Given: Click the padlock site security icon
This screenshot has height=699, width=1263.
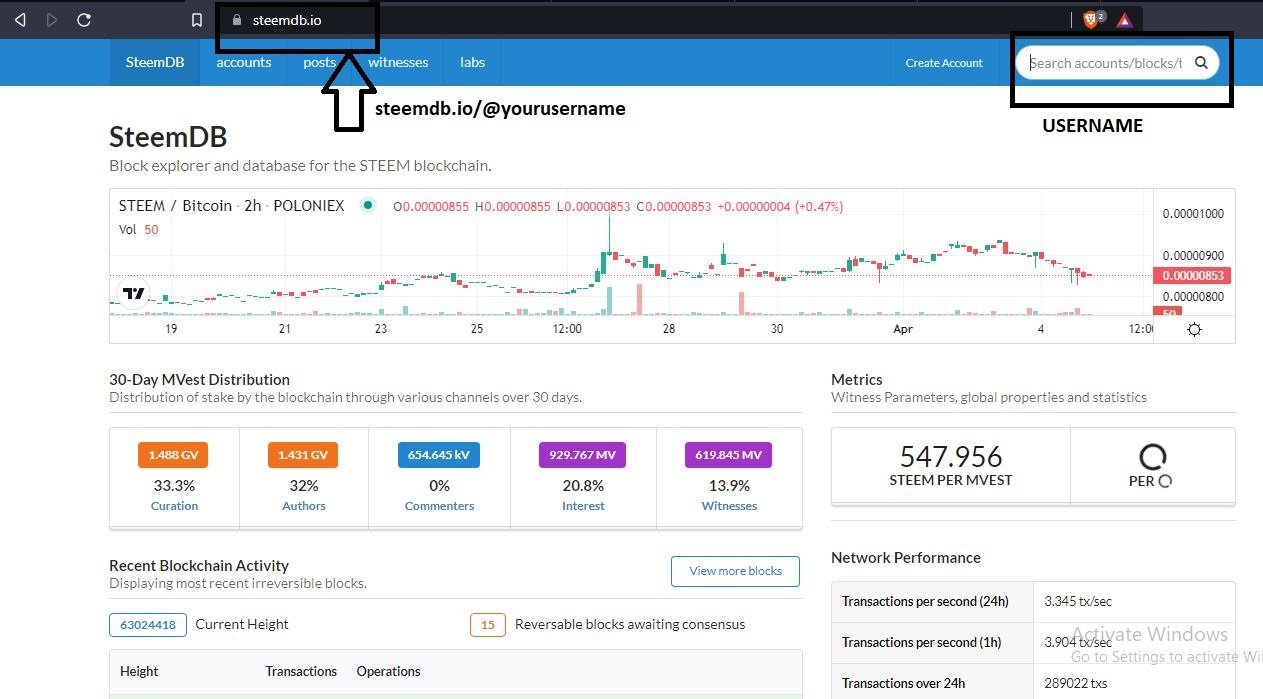Looking at the screenshot, I should [x=237, y=20].
